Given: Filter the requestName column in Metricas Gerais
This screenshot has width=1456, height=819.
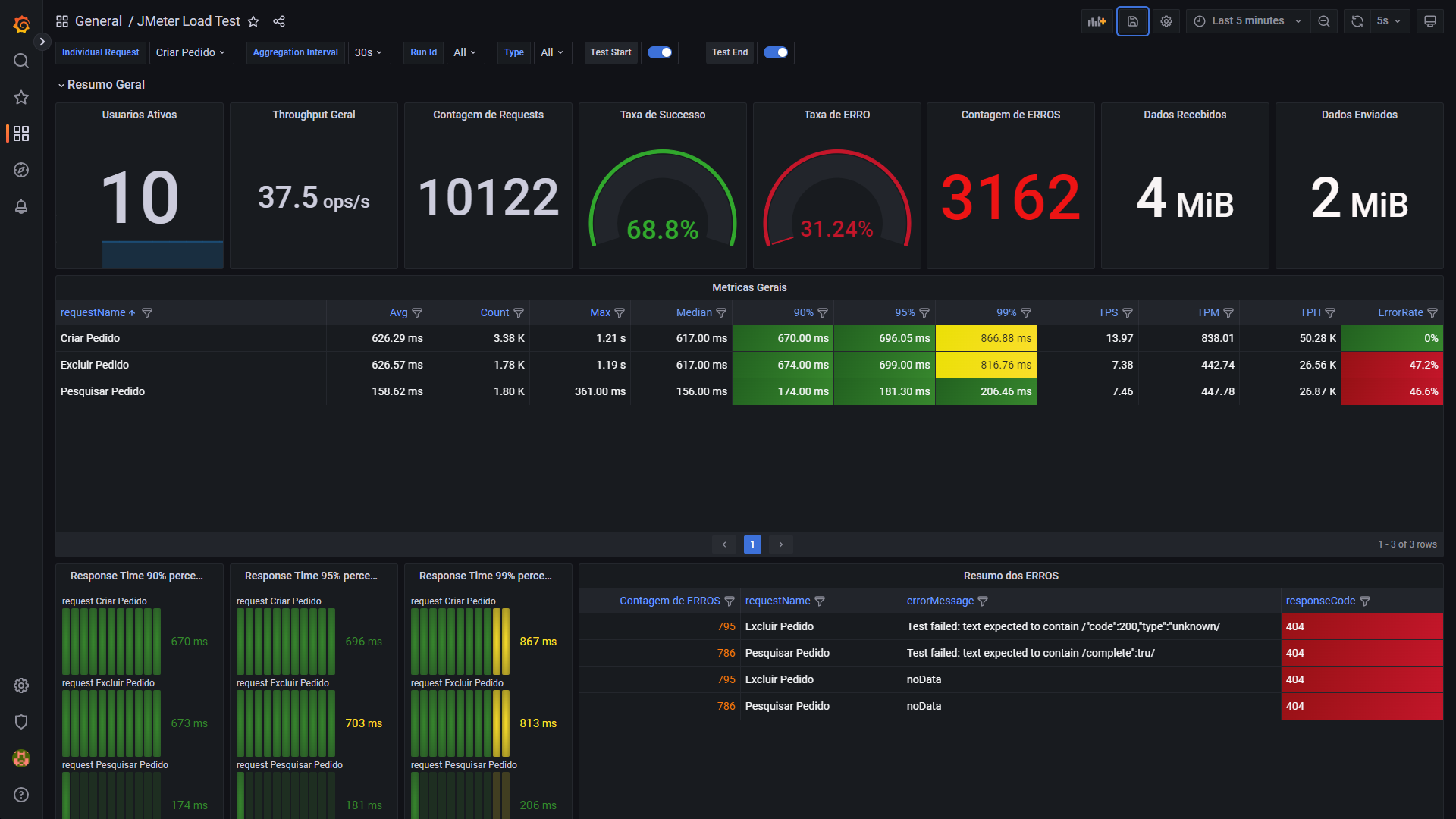Looking at the screenshot, I should point(147,313).
